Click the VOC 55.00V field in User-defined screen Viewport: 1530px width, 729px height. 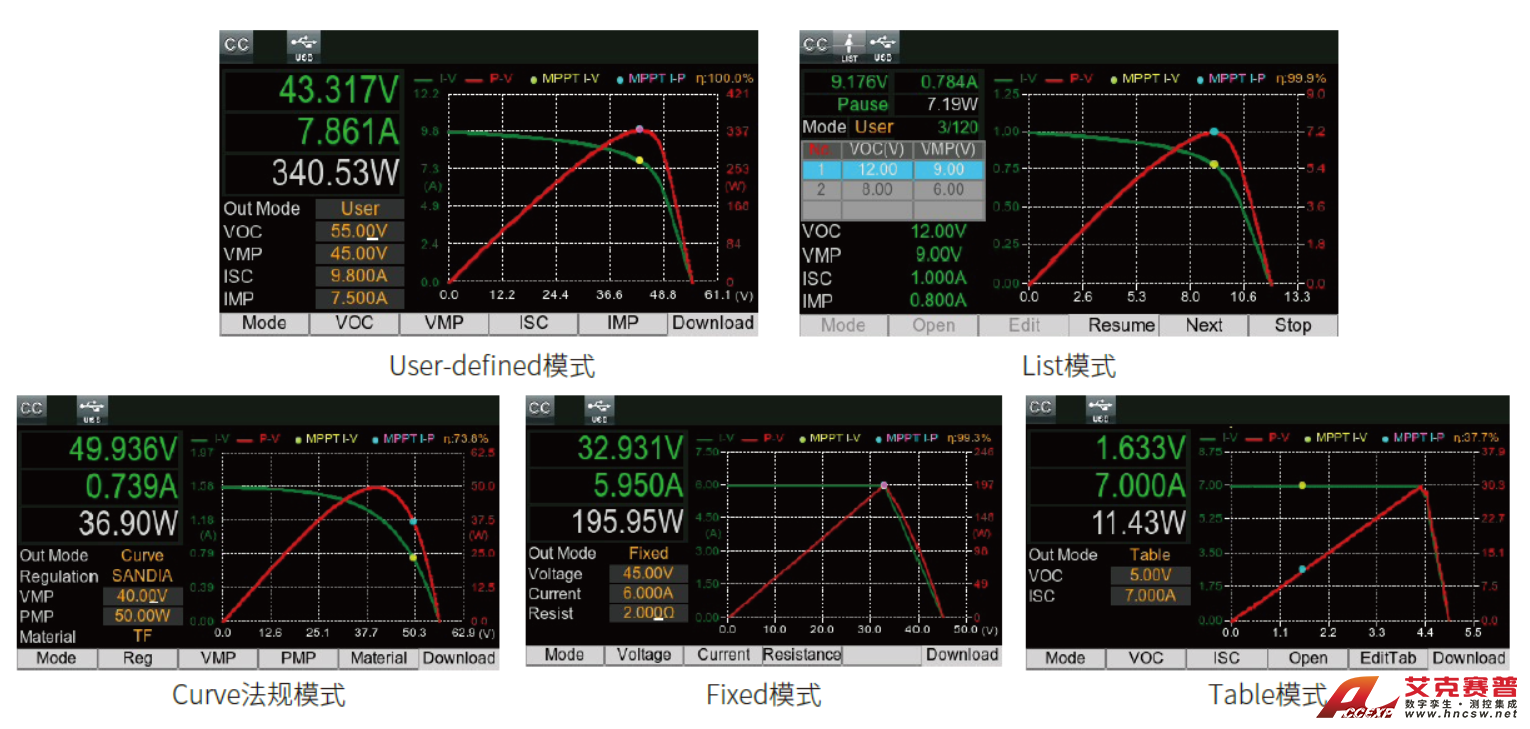click(360, 232)
